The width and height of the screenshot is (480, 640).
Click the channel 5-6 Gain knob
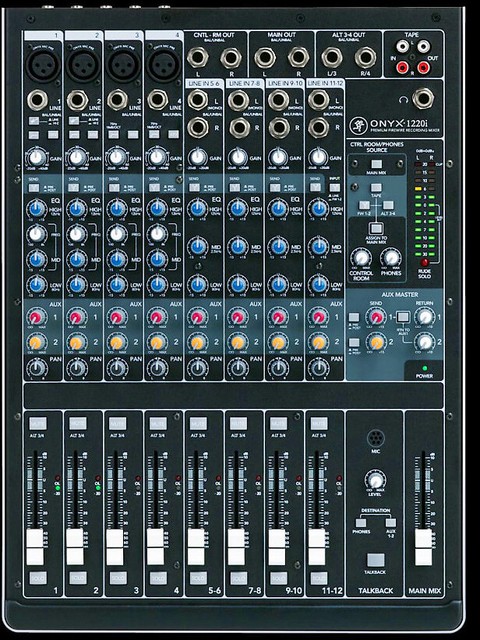198,157
